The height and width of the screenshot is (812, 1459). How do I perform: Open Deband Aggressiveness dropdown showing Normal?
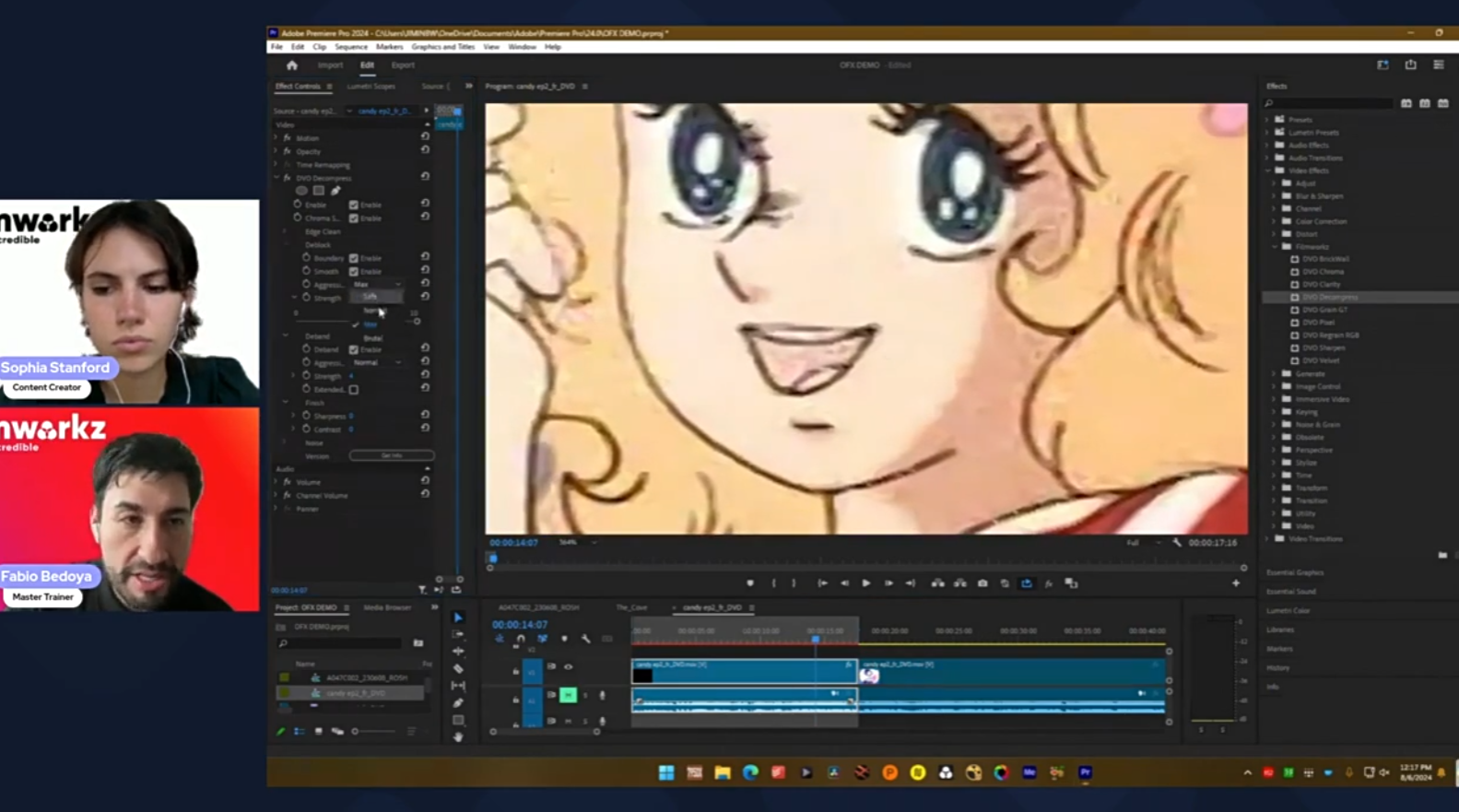[378, 363]
